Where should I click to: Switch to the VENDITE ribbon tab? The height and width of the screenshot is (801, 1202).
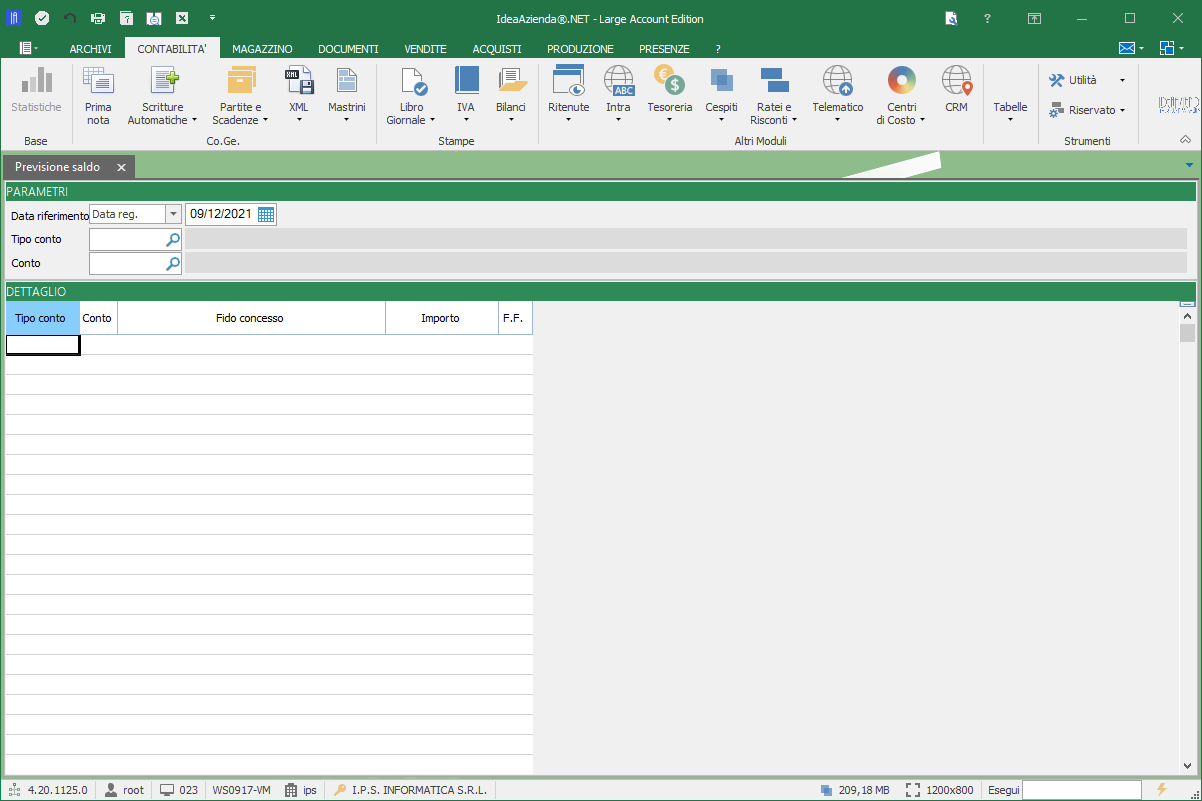(x=425, y=49)
